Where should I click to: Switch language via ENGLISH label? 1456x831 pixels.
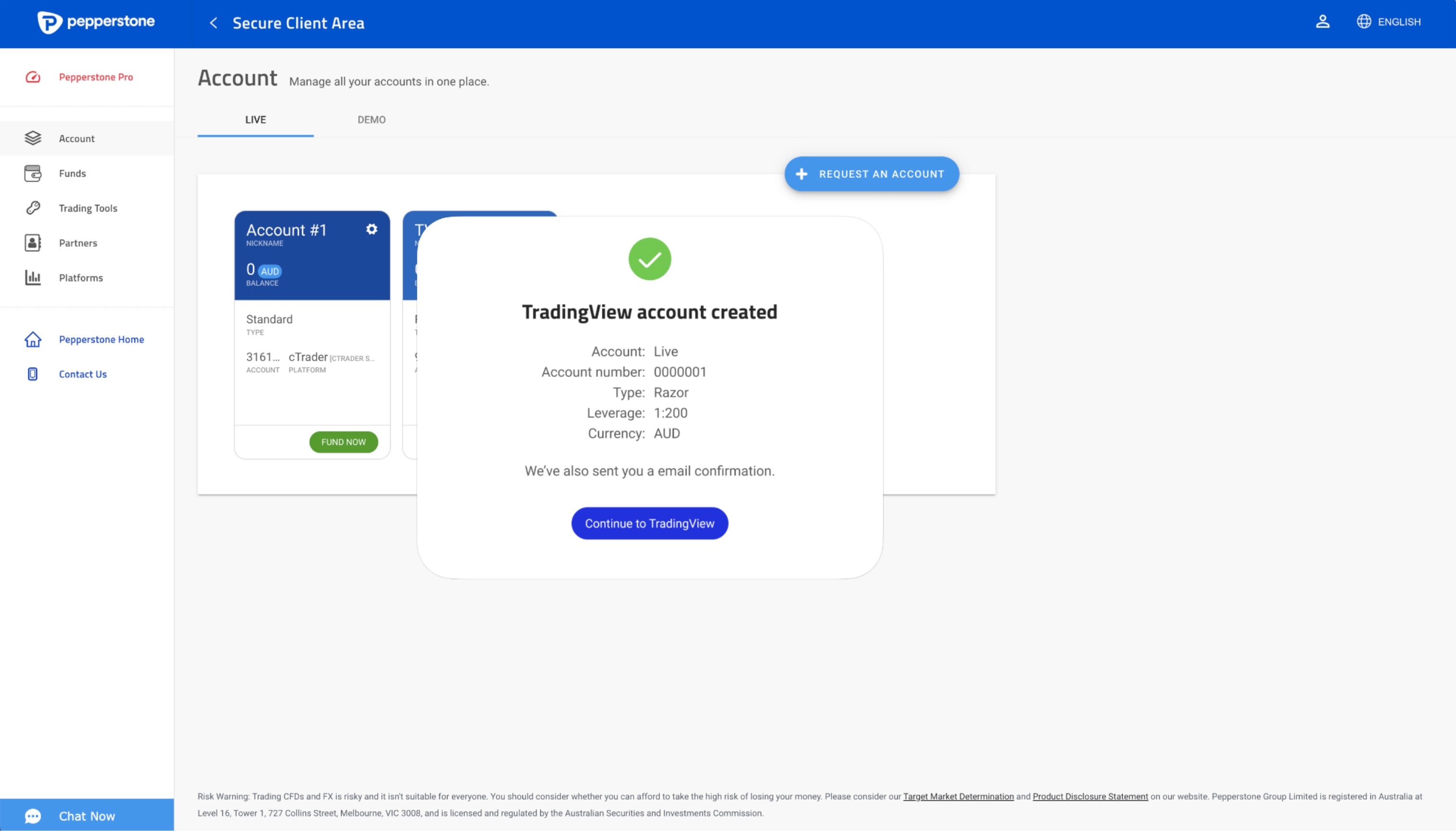[x=1399, y=22]
